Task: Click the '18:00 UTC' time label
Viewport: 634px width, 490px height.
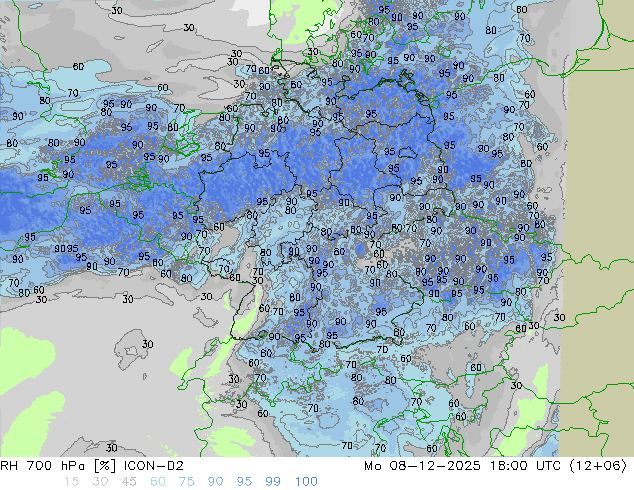Action: [525, 466]
